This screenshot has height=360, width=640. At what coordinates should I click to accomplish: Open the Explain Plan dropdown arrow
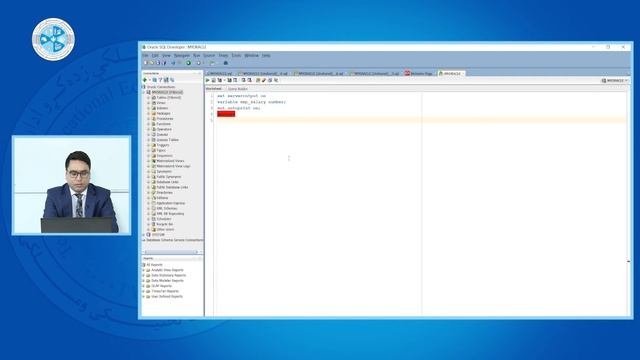pos(224,80)
